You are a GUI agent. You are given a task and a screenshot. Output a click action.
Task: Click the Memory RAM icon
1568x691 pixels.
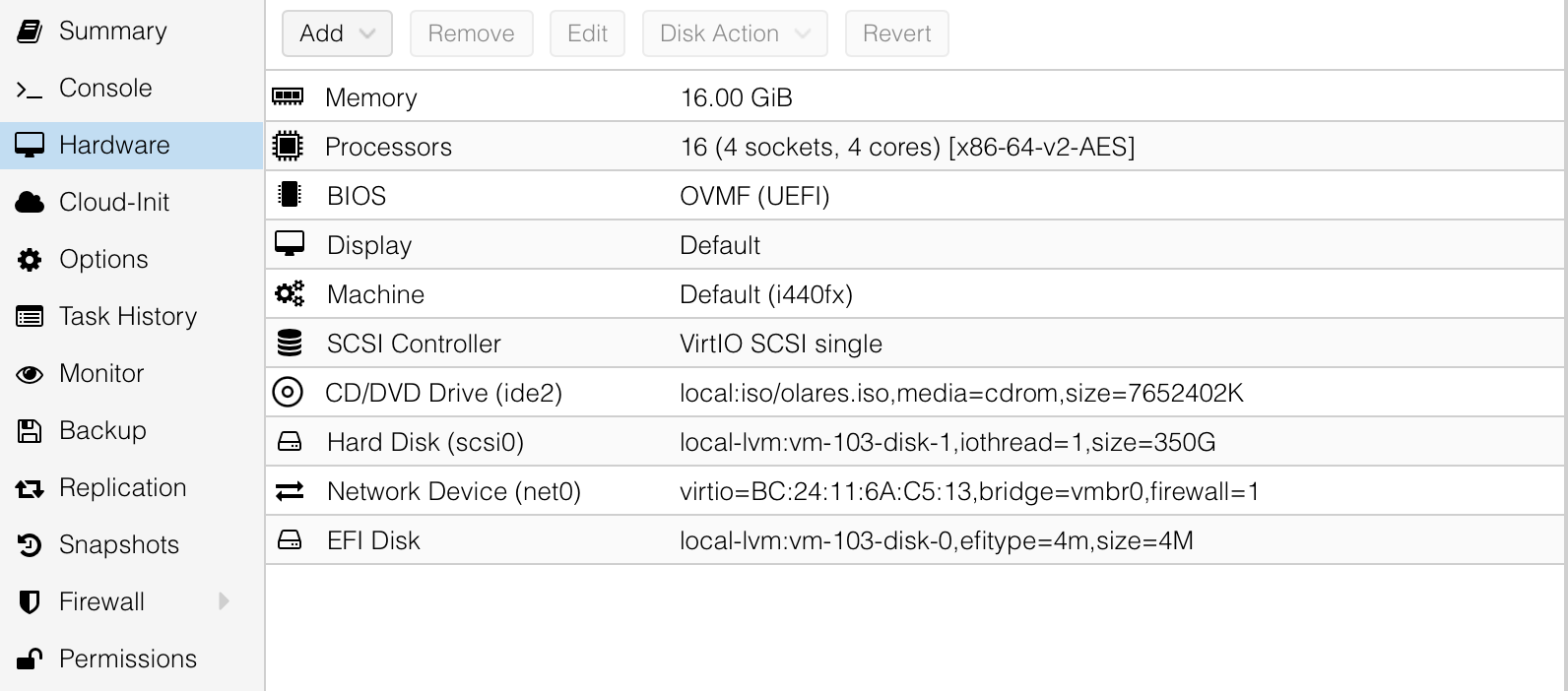click(x=289, y=96)
